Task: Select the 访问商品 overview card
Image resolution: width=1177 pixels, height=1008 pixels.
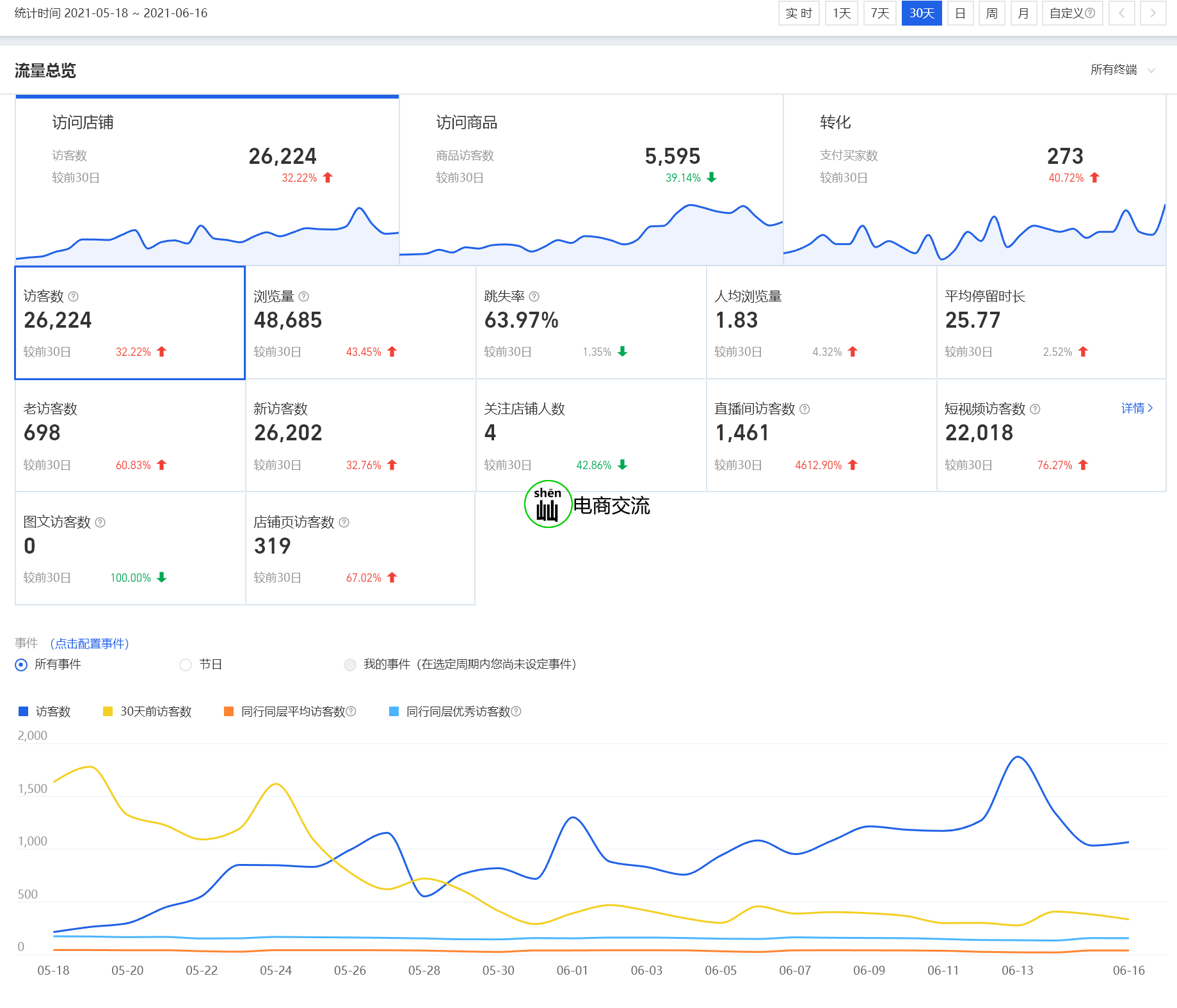Action: pyautogui.click(x=591, y=180)
